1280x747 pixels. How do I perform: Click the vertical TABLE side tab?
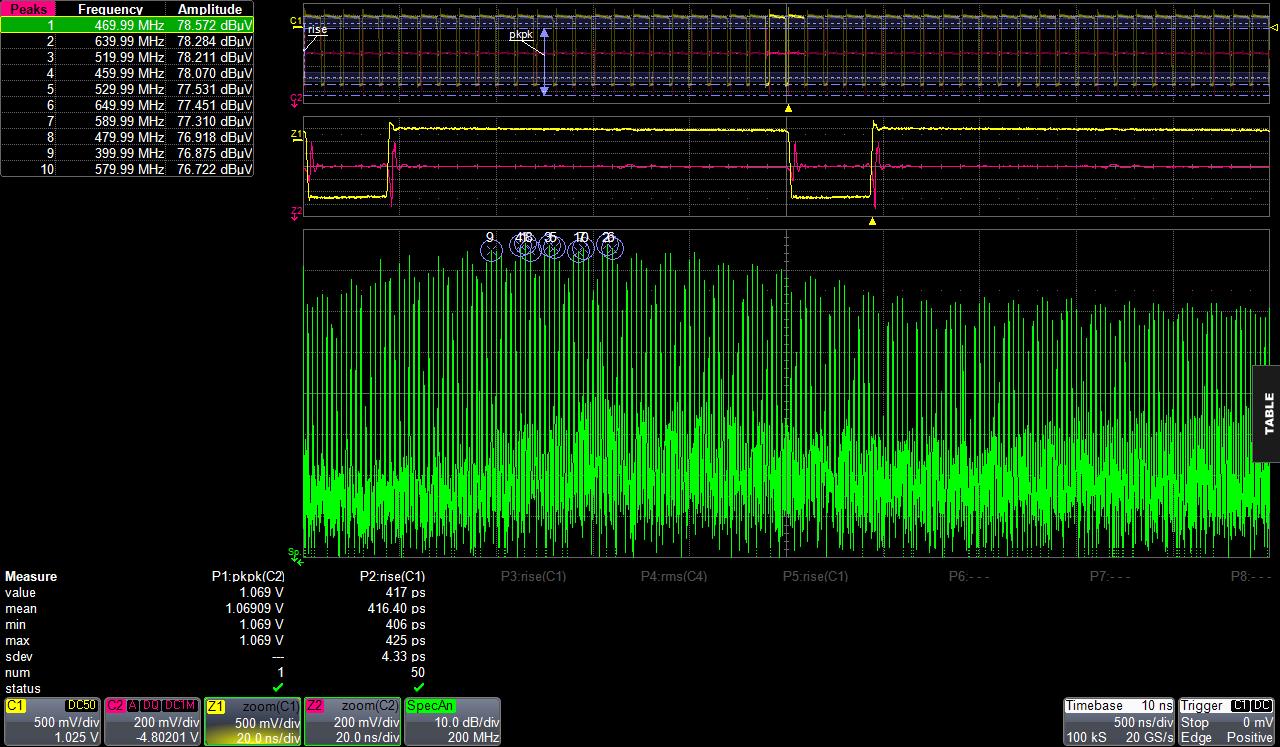pyautogui.click(x=1268, y=413)
